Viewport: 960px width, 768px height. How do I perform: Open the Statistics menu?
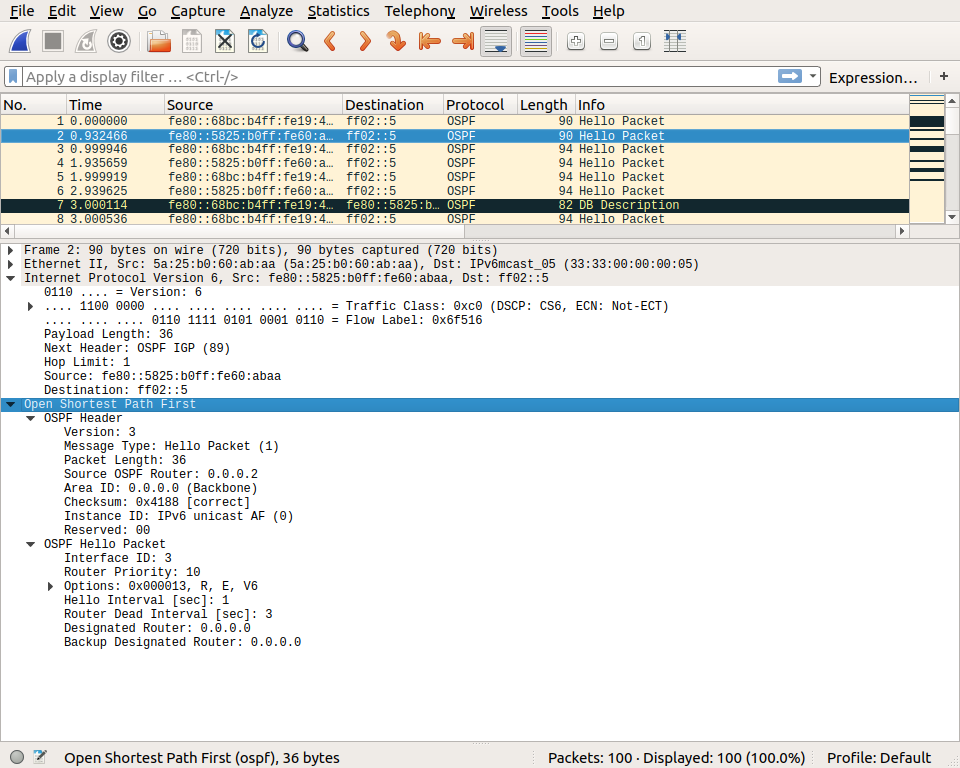[339, 11]
